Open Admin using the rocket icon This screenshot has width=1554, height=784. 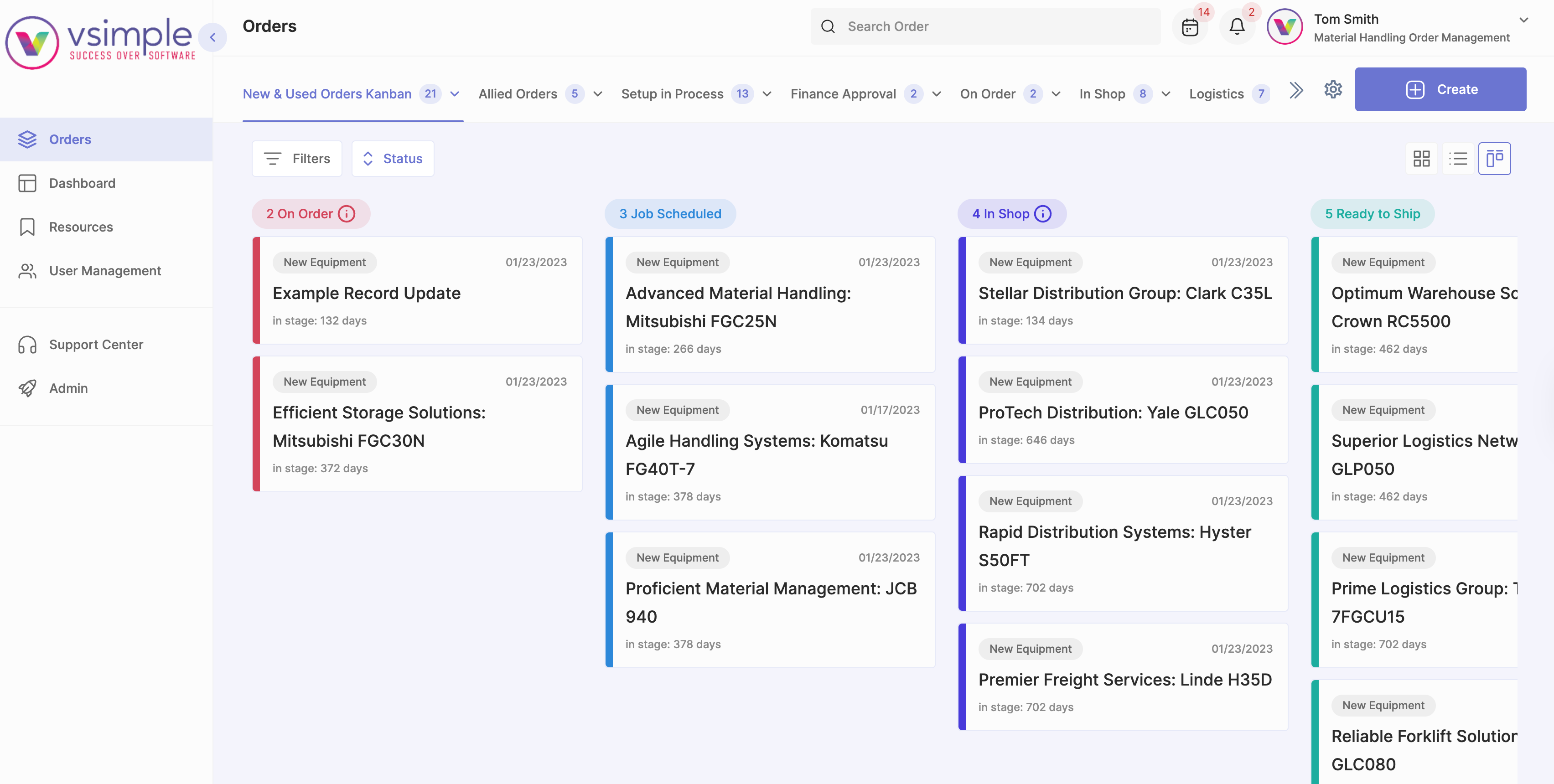click(28, 388)
